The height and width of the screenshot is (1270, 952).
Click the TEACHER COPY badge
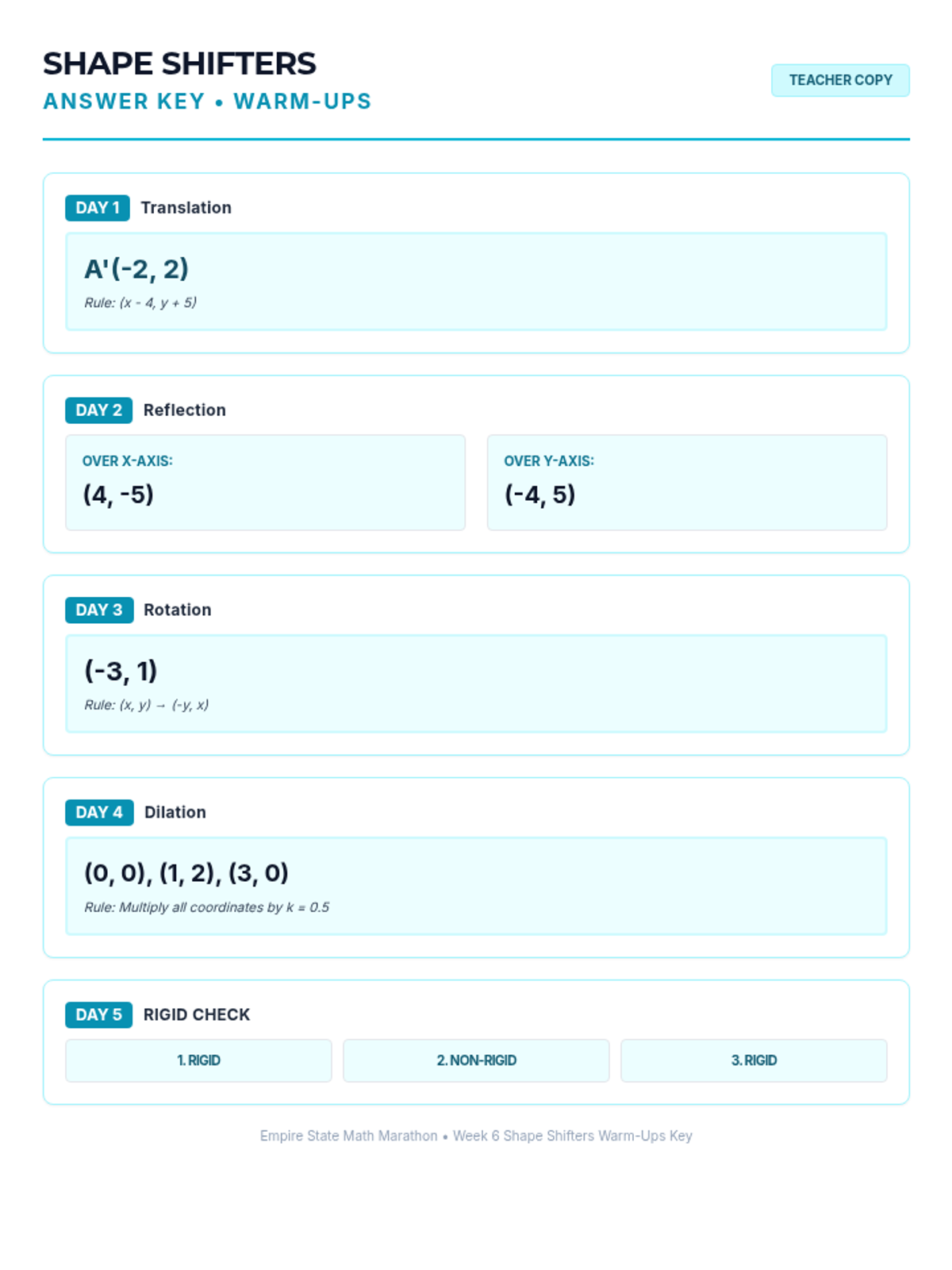(x=840, y=80)
